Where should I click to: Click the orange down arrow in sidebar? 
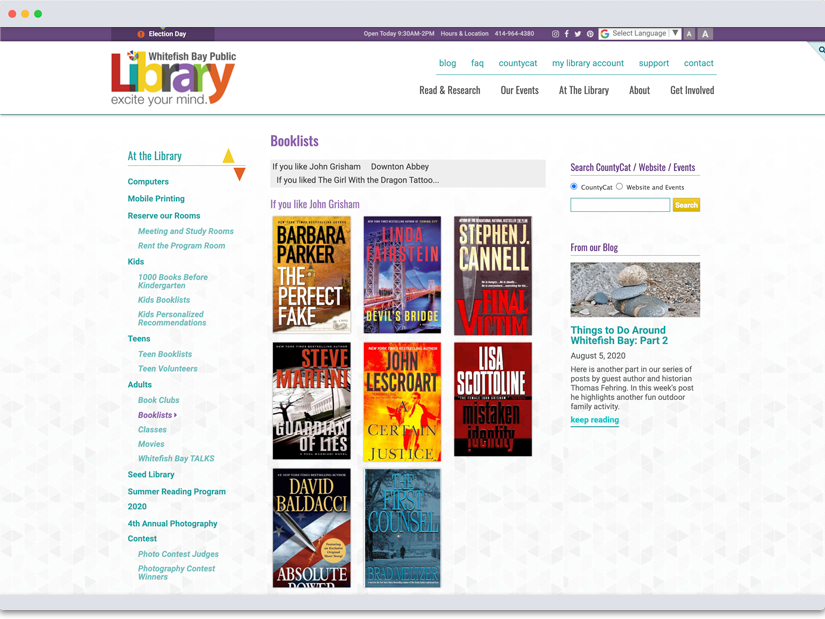click(x=239, y=175)
